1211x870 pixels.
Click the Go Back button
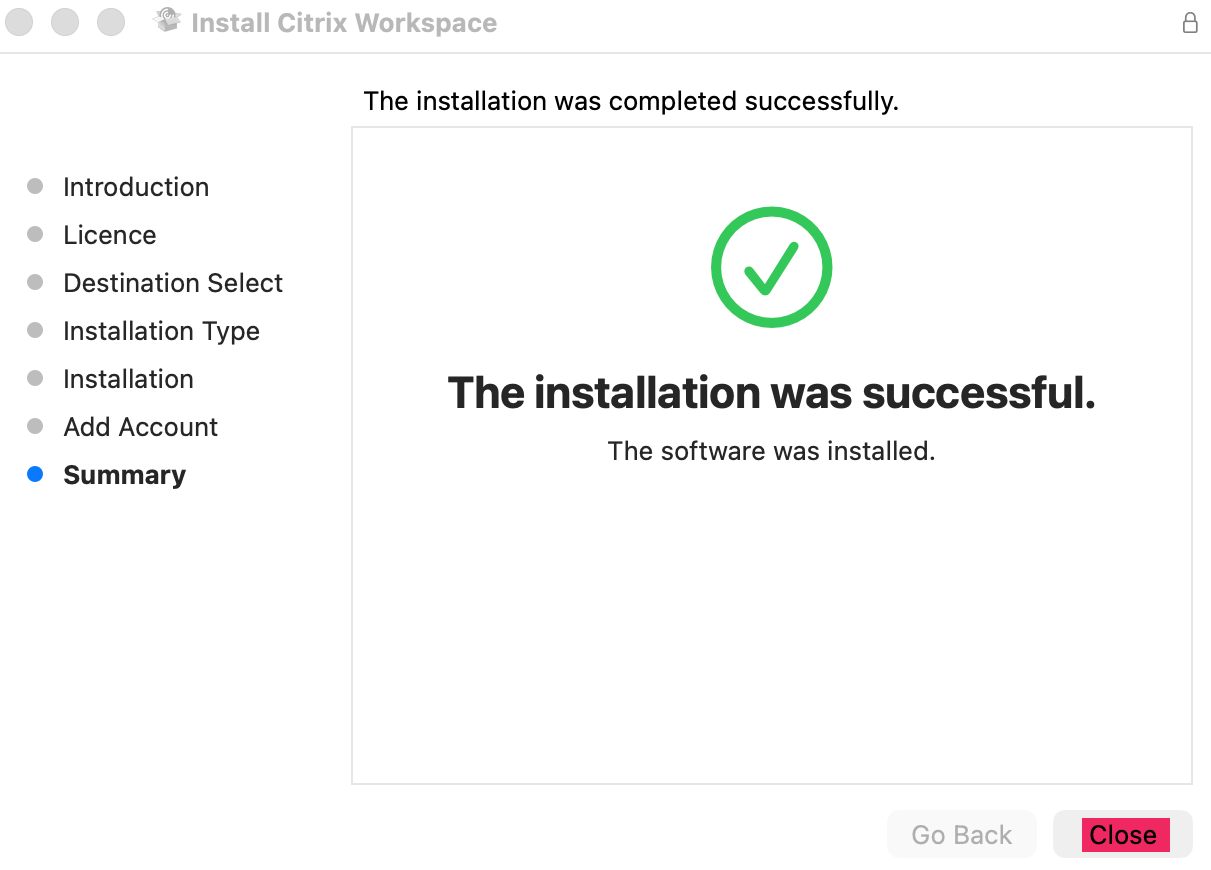pyautogui.click(x=961, y=835)
